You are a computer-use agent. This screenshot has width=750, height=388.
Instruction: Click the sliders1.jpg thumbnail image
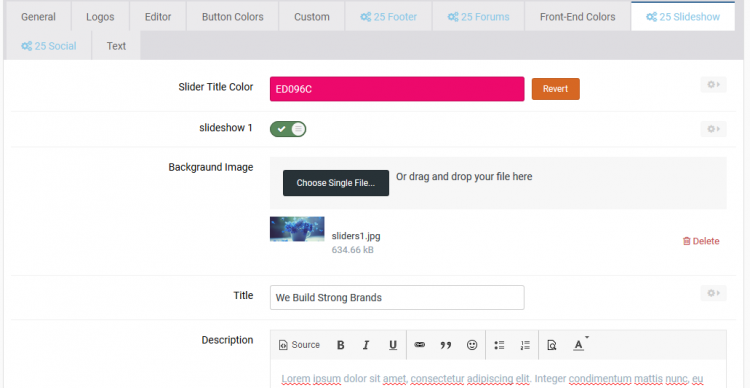[x=297, y=229]
